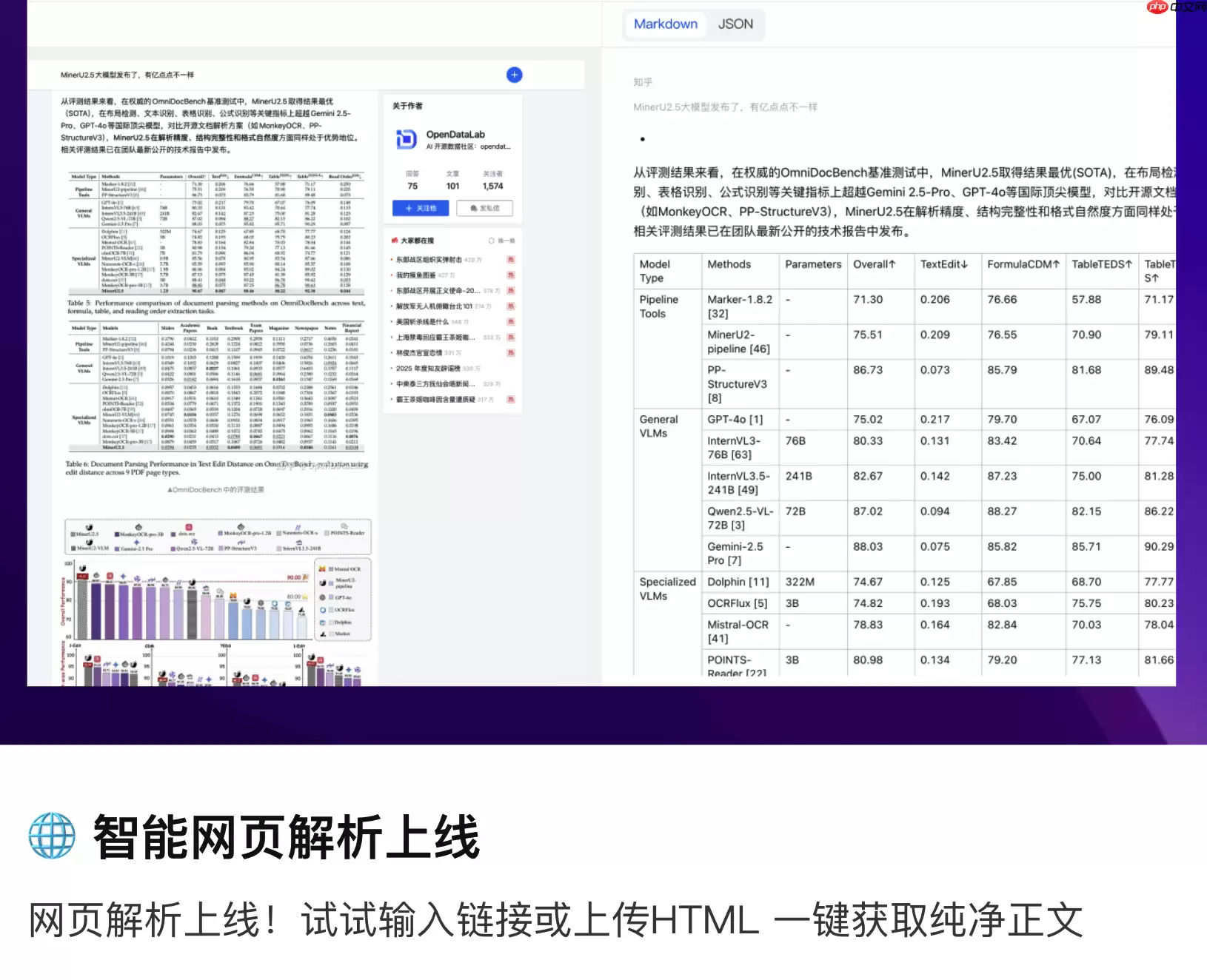Click the 发私信 private message button
1207x980 pixels.
click(484, 209)
